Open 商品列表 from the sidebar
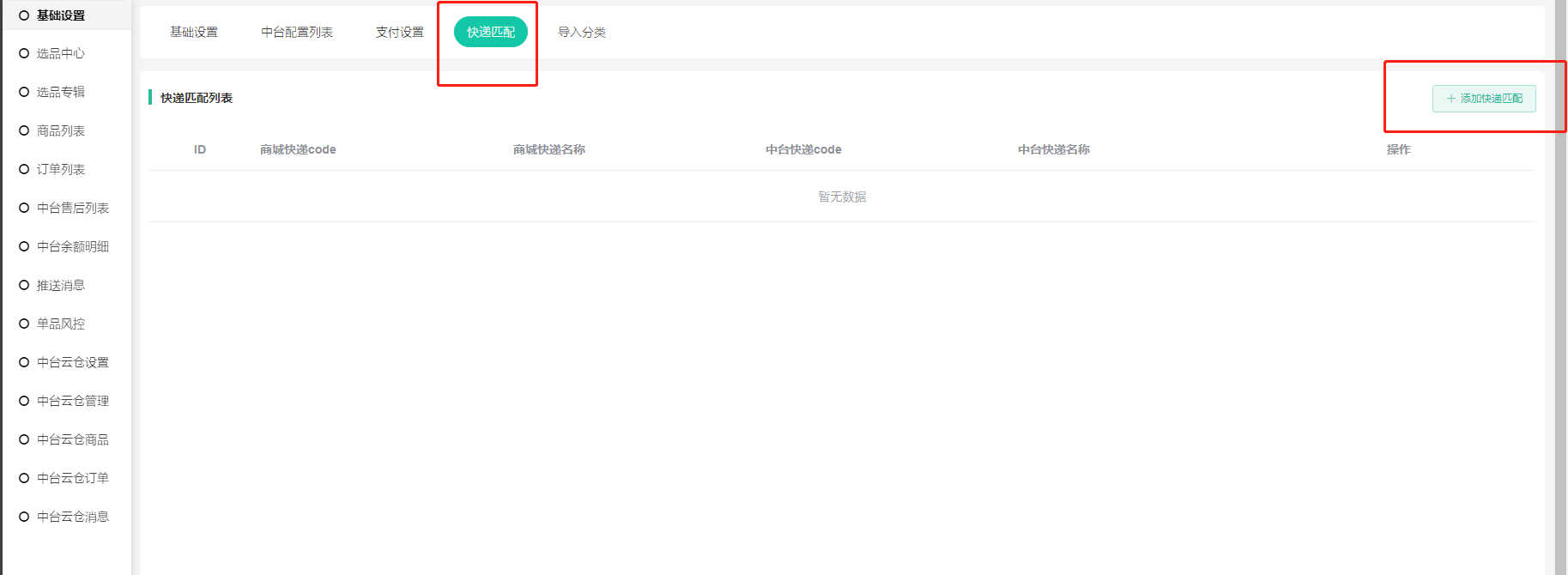 tap(61, 130)
